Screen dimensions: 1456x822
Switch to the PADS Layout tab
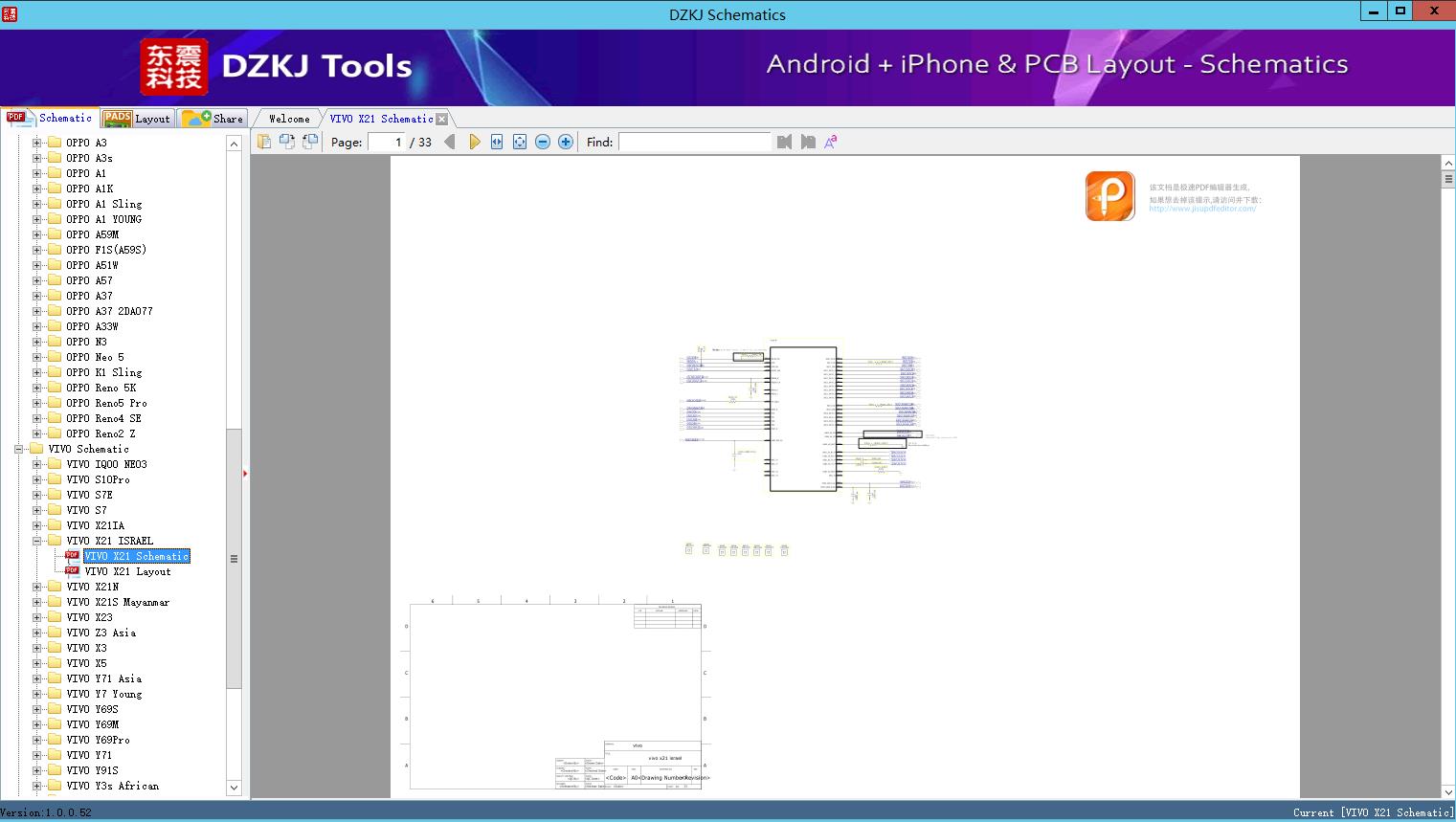137,119
